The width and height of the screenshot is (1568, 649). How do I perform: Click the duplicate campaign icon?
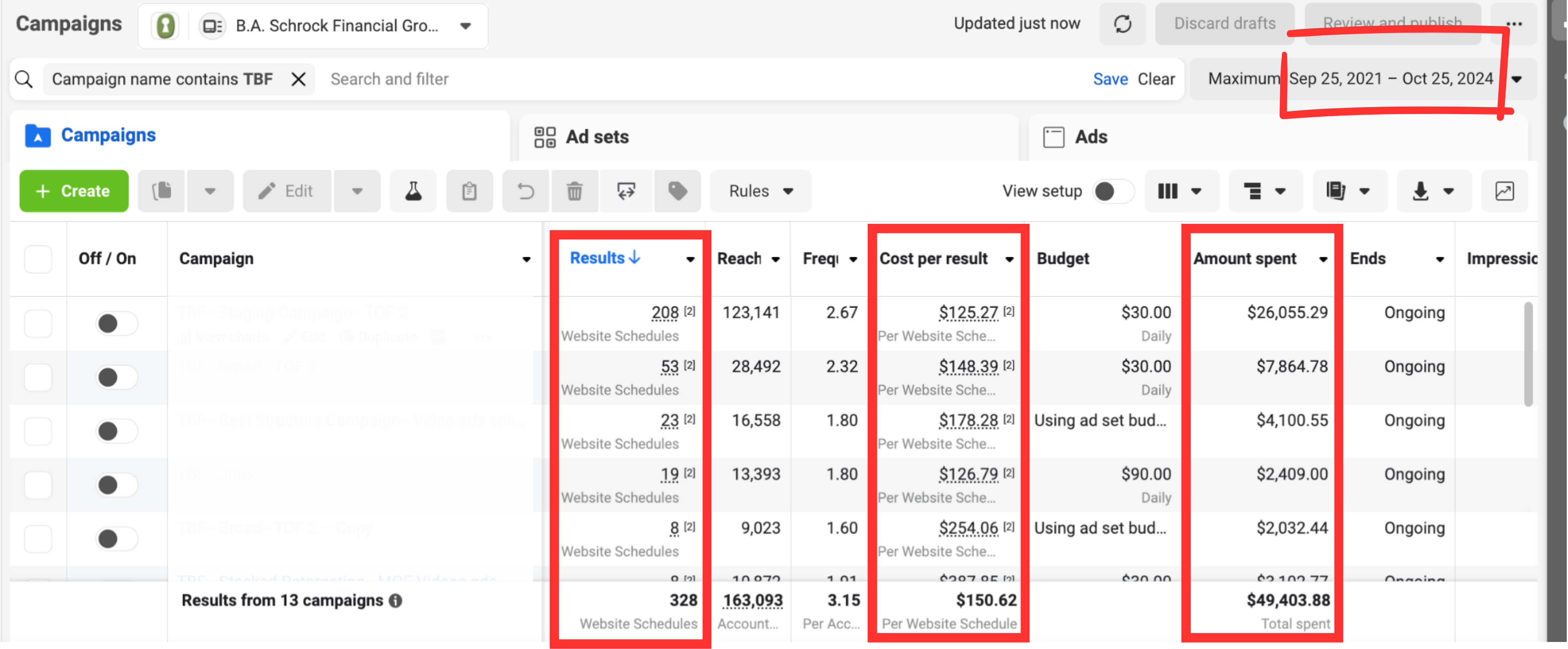(x=161, y=191)
